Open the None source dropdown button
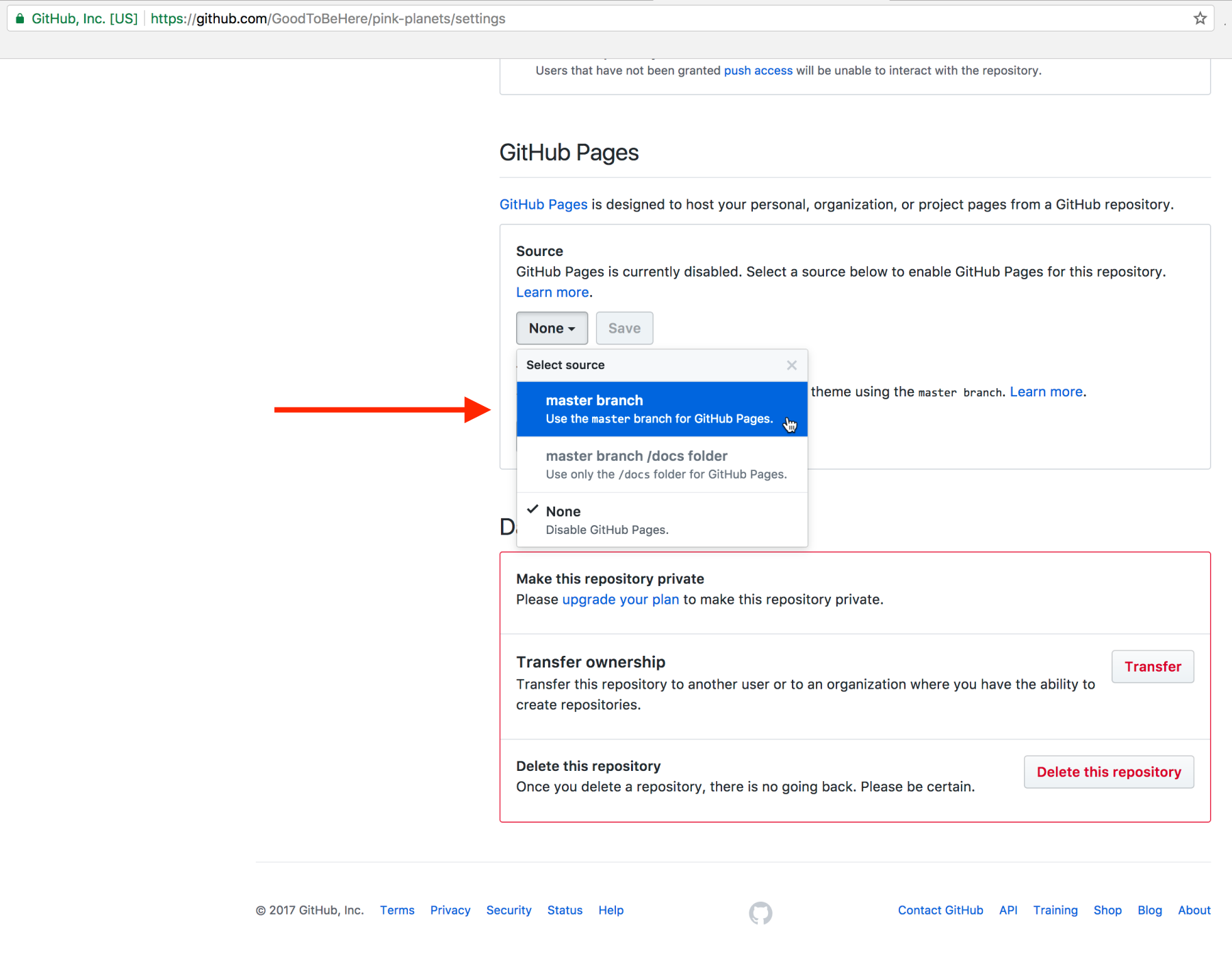1232x966 pixels. tap(552, 329)
